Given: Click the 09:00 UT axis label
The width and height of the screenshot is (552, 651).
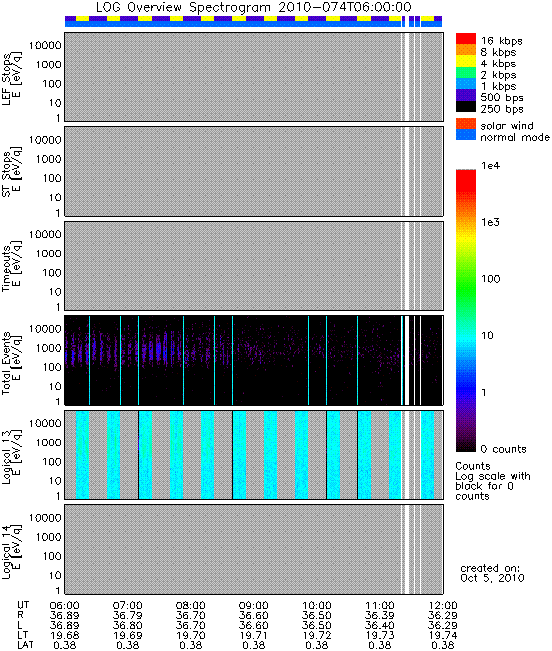Looking at the screenshot, I should 254,605.
